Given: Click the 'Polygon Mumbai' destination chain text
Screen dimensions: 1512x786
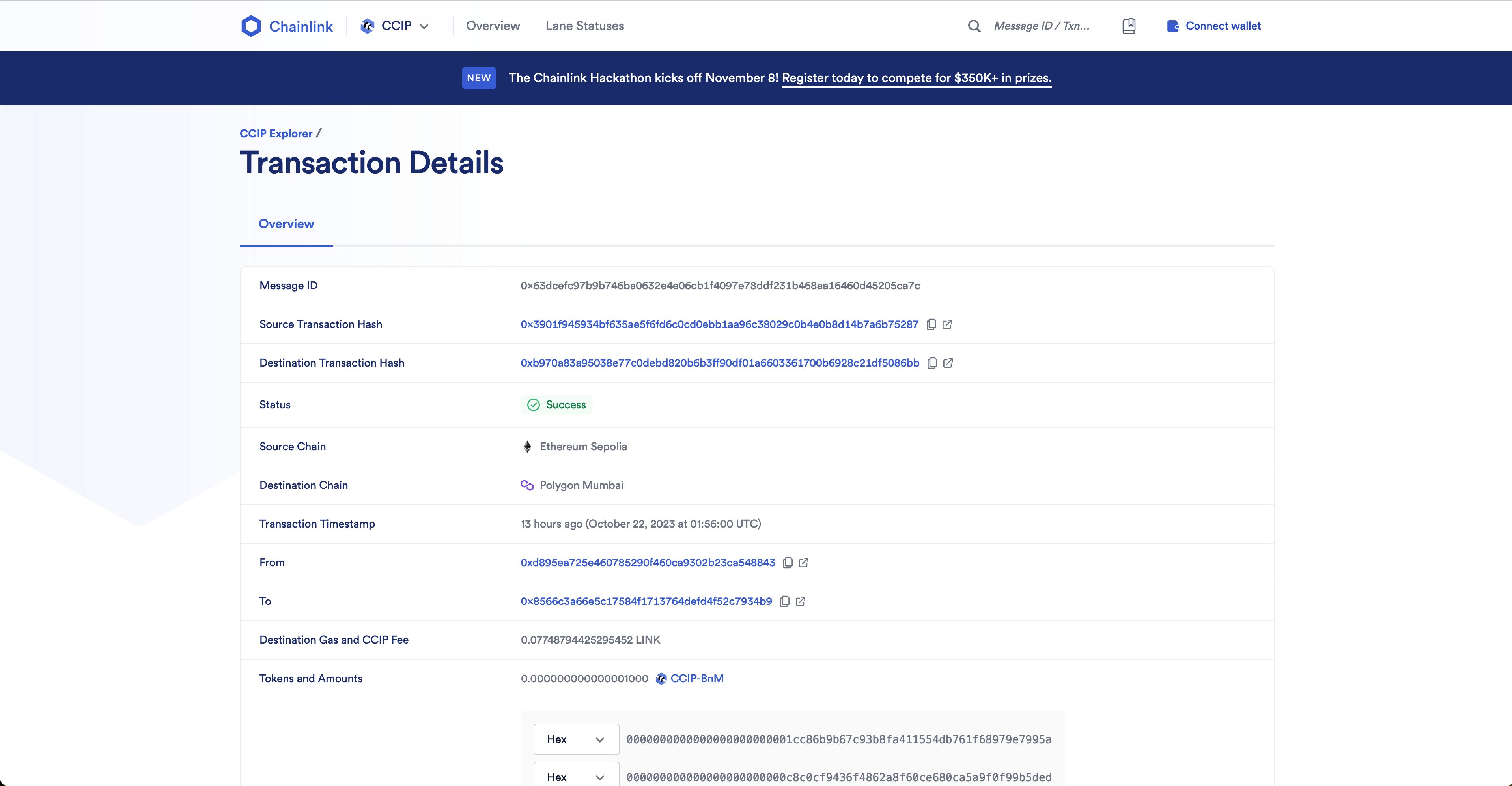Looking at the screenshot, I should click(x=582, y=485).
